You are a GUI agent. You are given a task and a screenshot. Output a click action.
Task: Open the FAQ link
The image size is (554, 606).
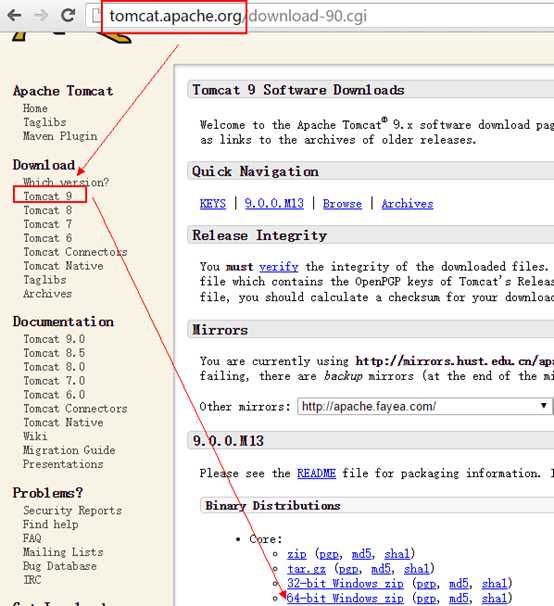(x=32, y=538)
